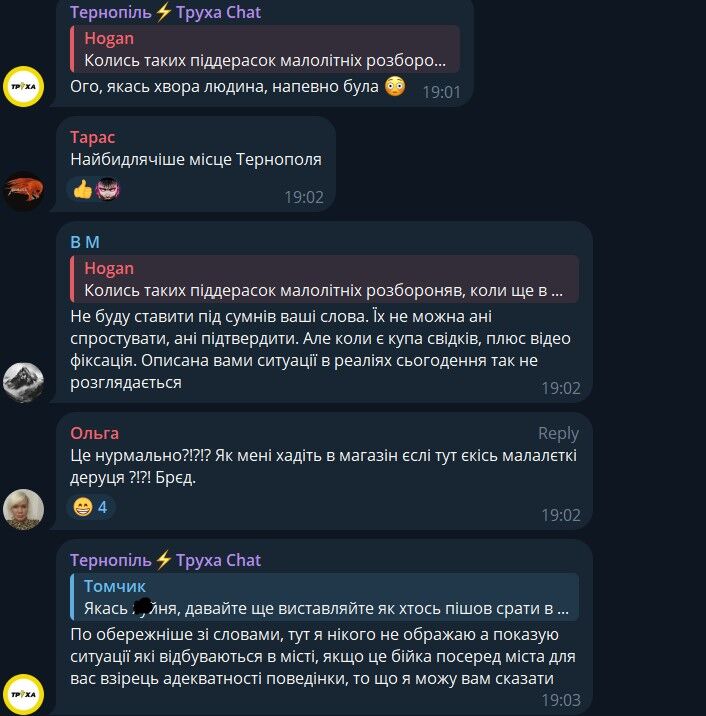The width and height of the screenshot is (706, 716).
Task: Toggle the grinning emoji reaction with count 4
Action: click(x=90, y=507)
